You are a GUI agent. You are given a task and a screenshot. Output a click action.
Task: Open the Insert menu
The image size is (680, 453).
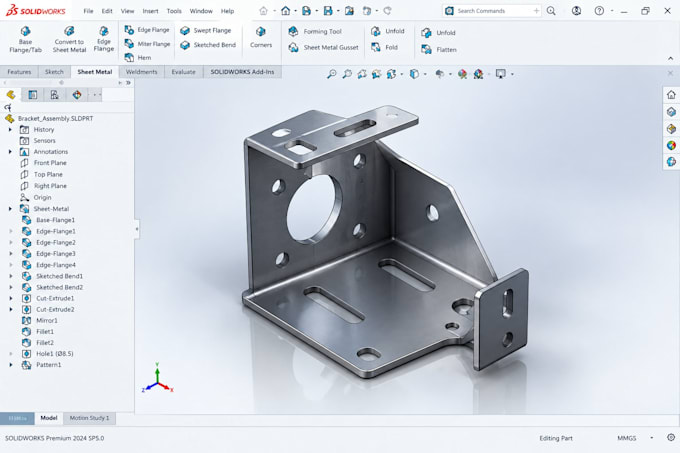pos(150,11)
